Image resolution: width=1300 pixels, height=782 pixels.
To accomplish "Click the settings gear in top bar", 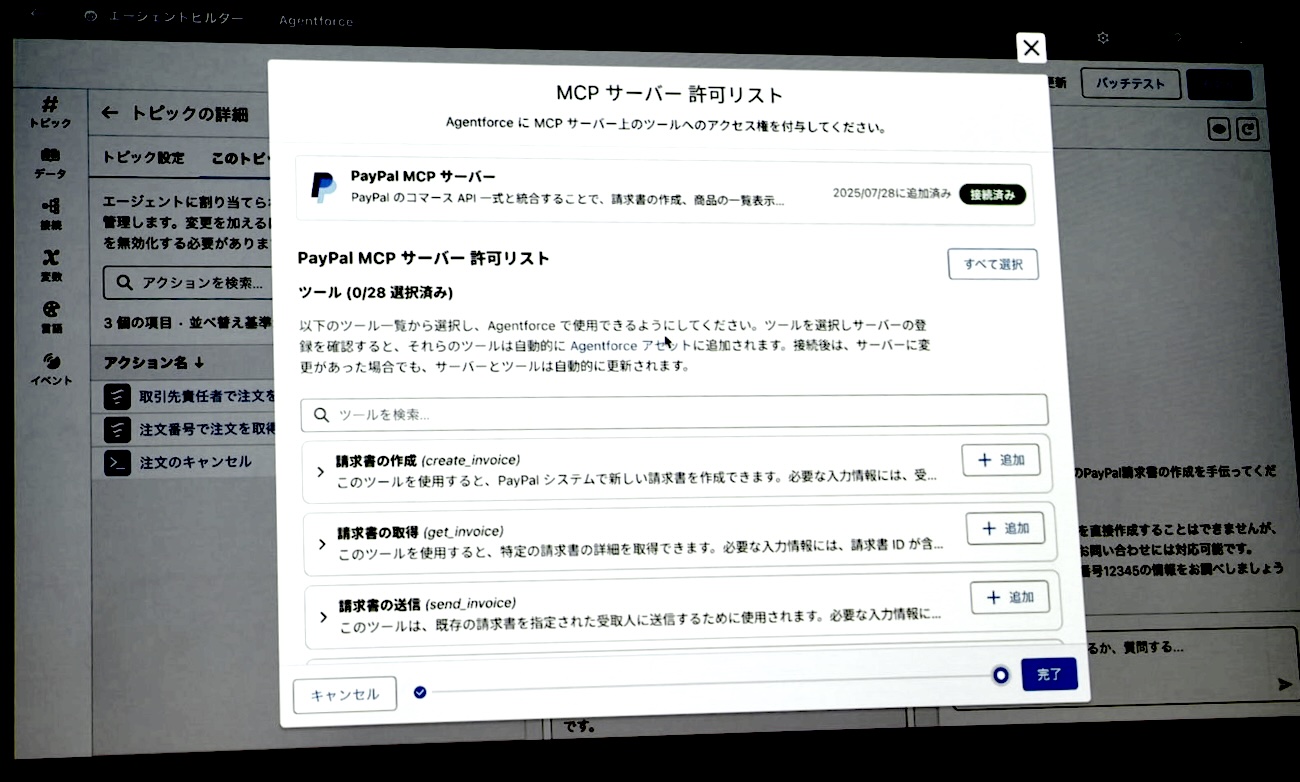I will coord(1103,37).
